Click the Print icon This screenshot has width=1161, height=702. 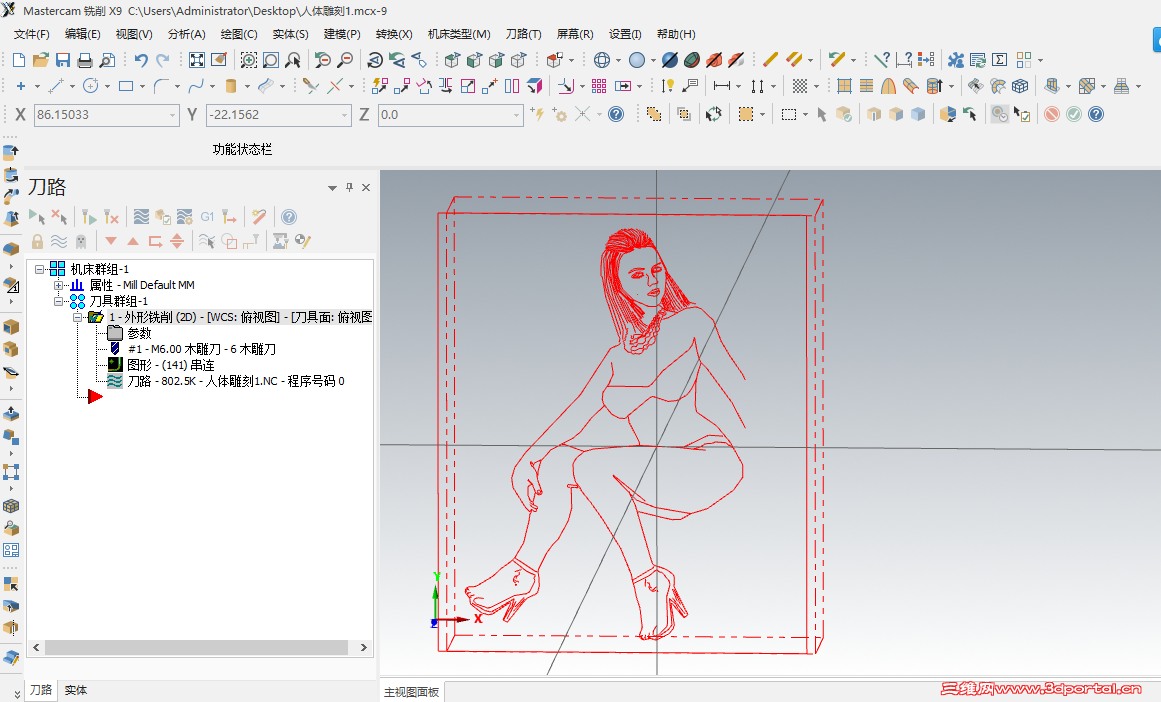(x=85, y=60)
